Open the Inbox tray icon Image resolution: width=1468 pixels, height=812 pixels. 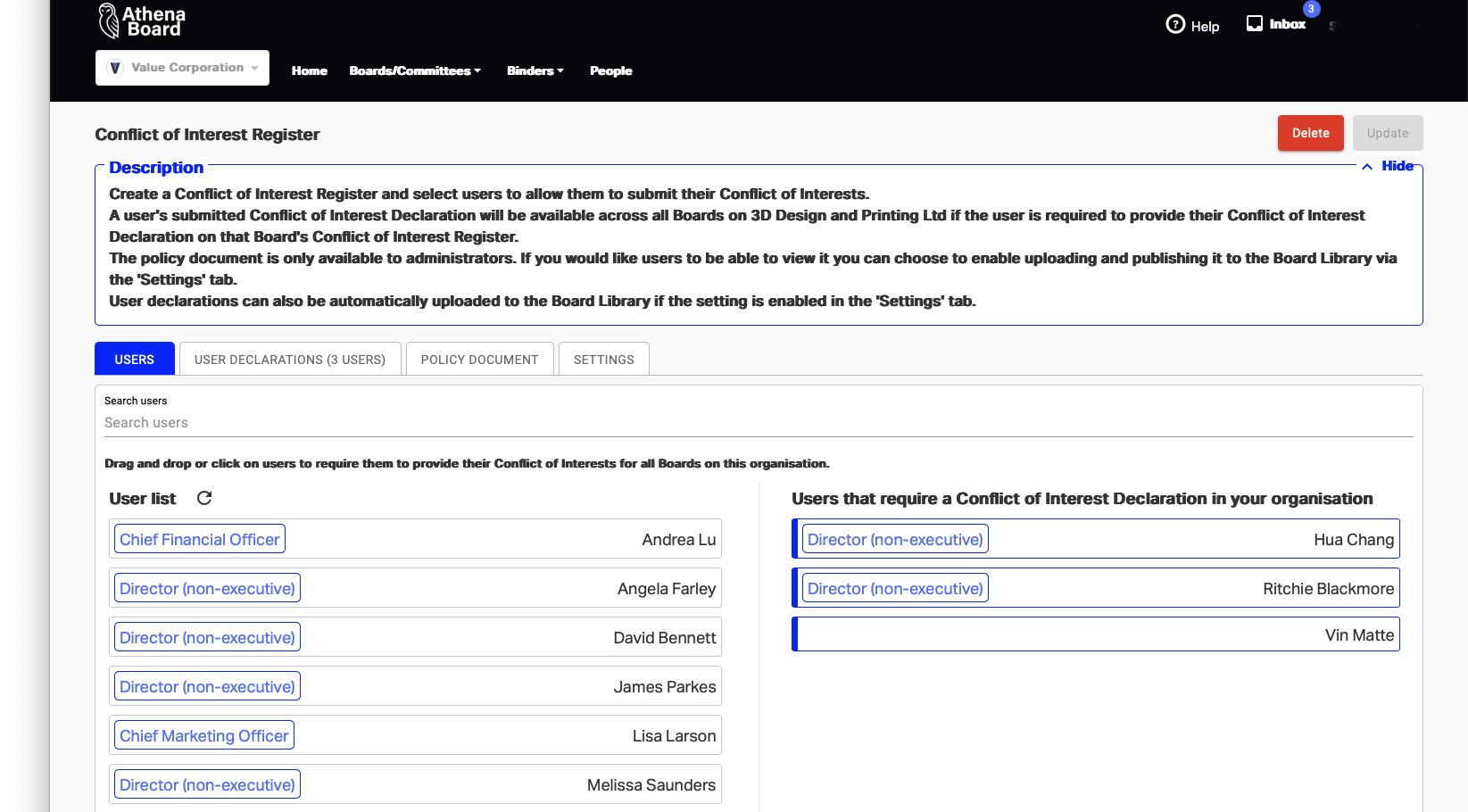1255,23
